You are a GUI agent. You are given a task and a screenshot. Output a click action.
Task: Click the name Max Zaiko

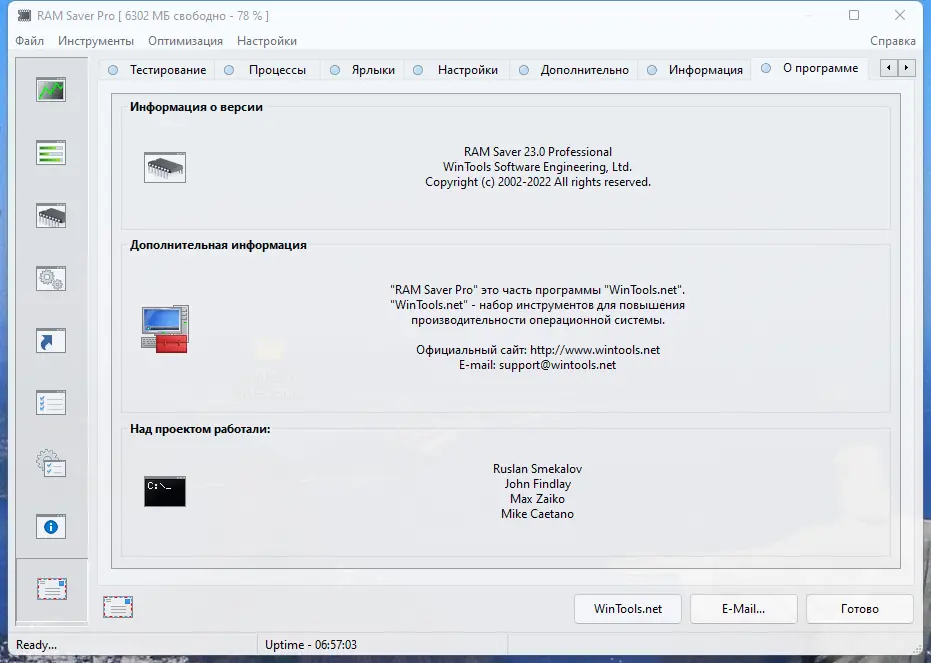click(537, 499)
